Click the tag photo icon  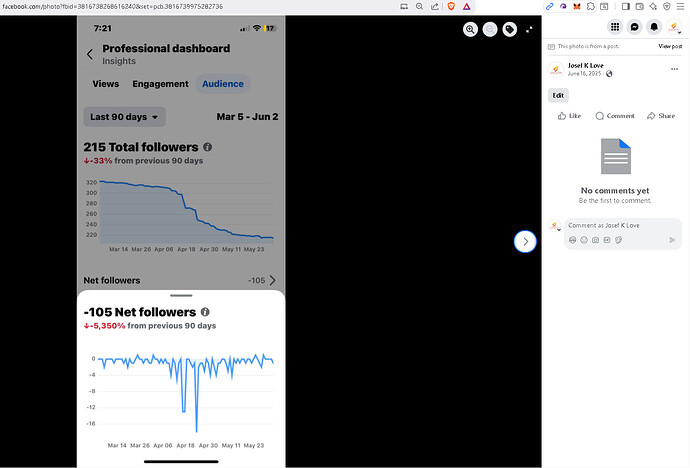point(509,29)
